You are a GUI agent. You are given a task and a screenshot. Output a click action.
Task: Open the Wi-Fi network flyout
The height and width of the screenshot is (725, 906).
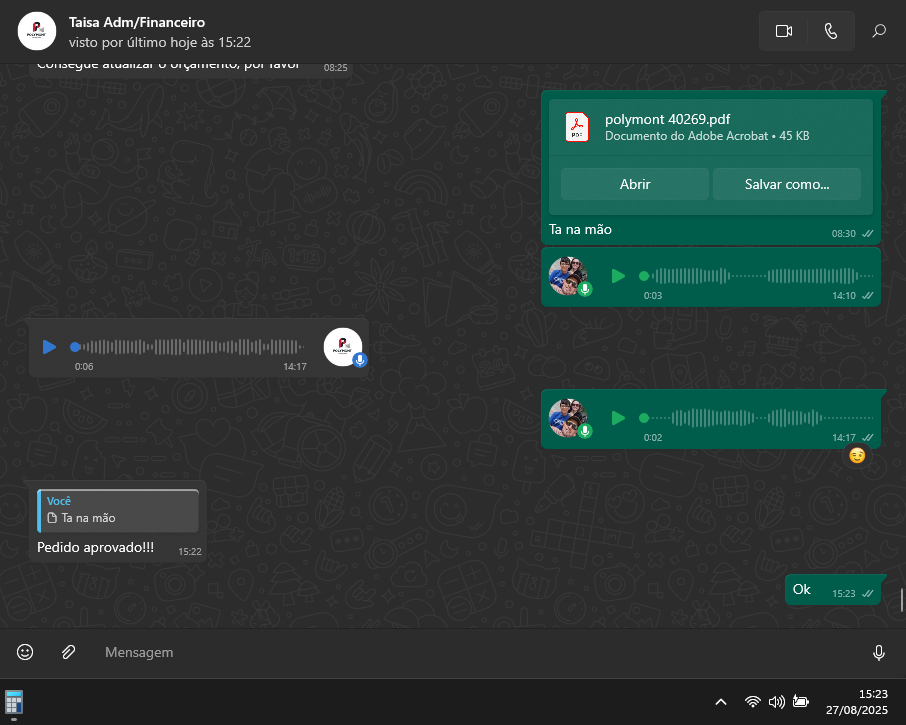(752, 702)
